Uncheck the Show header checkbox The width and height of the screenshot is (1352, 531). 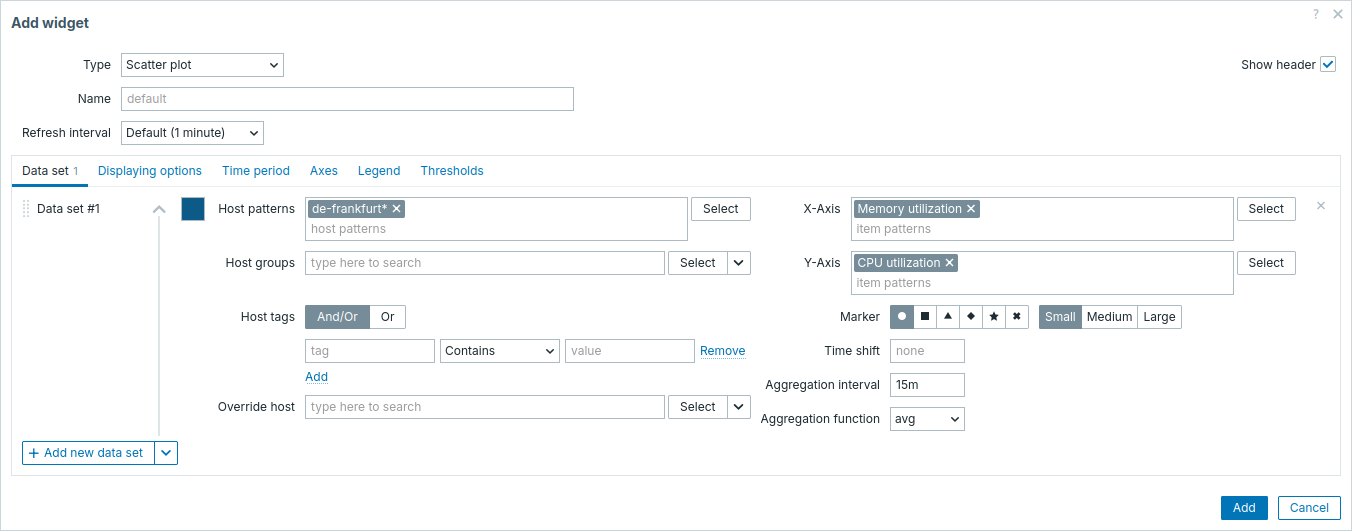1328,64
